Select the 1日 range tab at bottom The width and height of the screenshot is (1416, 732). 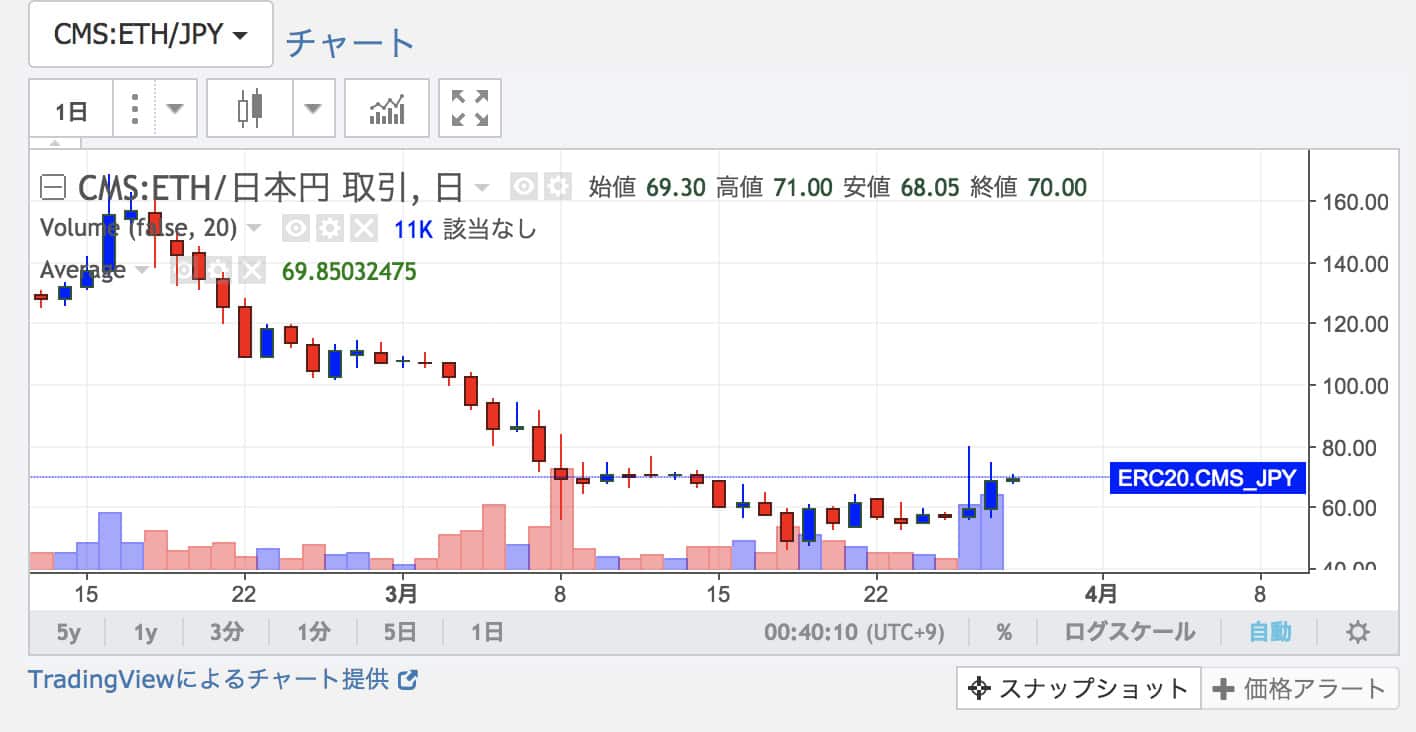point(486,632)
